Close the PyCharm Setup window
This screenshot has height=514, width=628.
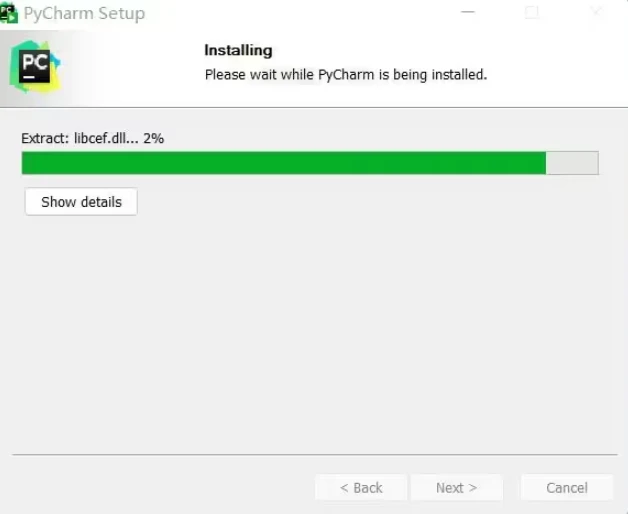pyautogui.click(x=597, y=12)
